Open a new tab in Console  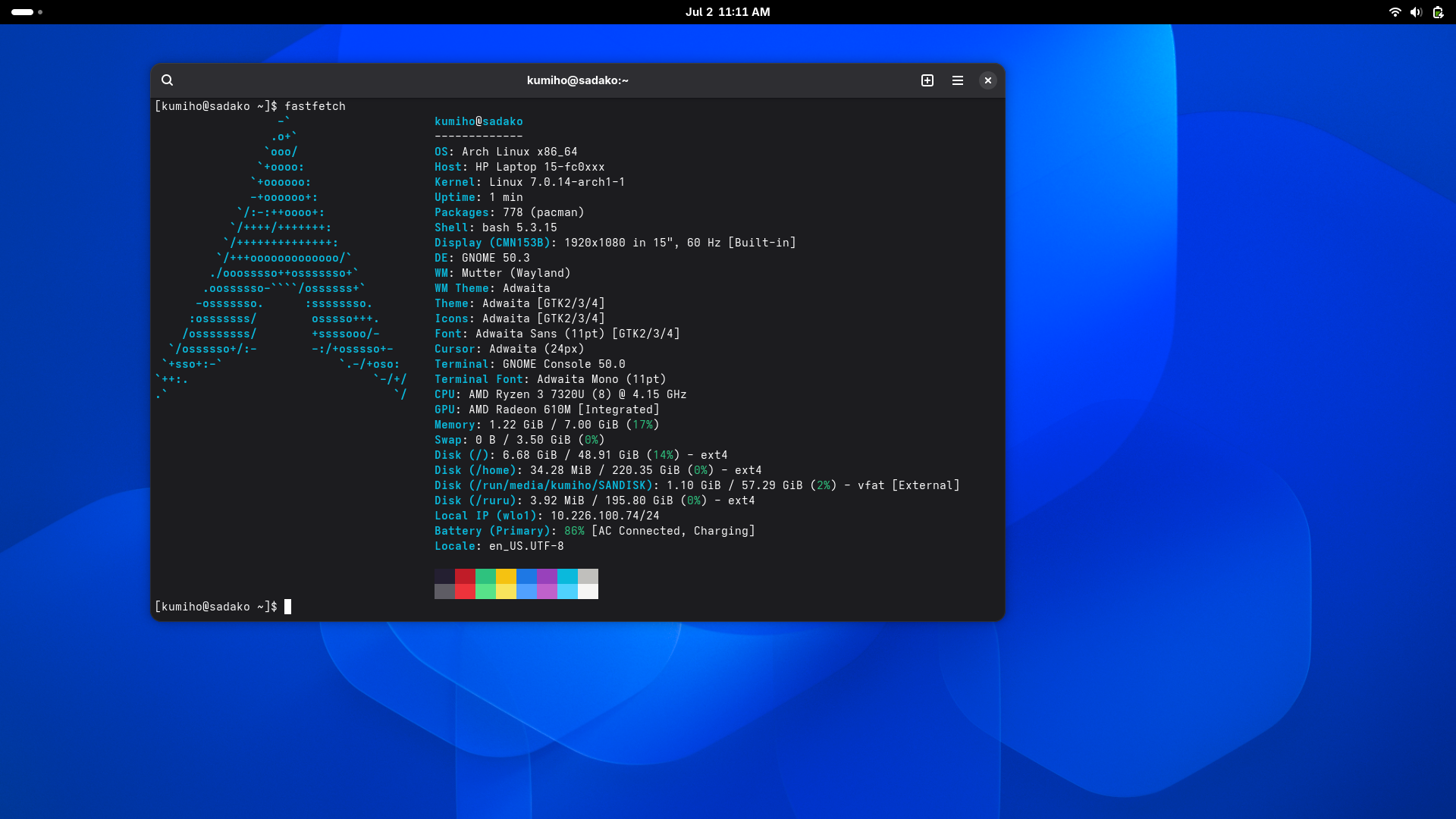click(927, 80)
